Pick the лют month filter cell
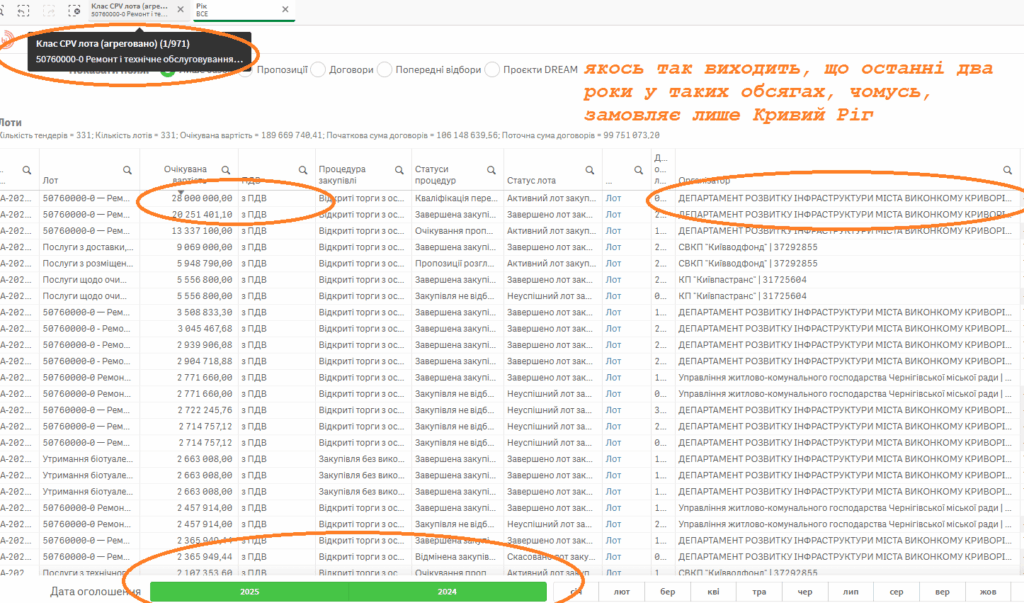This screenshot has height=603, width=1024. [621, 592]
